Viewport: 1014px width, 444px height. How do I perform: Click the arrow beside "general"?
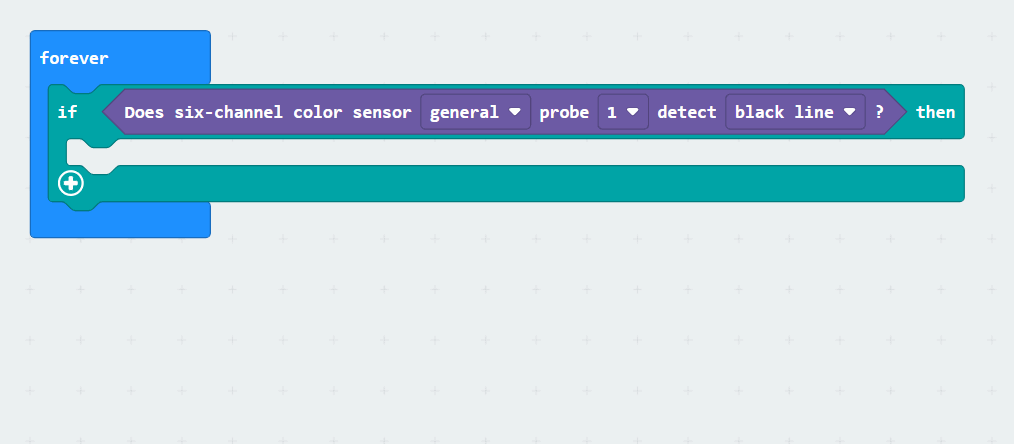515,112
